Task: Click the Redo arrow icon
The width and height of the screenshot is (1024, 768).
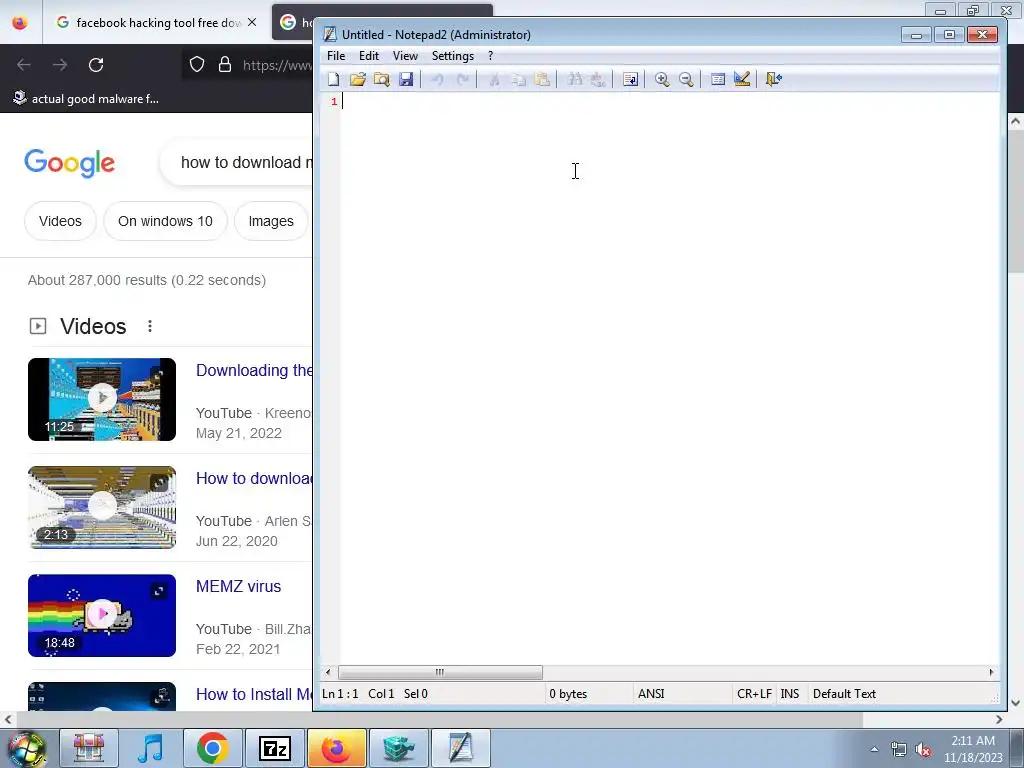Action: tap(462, 80)
